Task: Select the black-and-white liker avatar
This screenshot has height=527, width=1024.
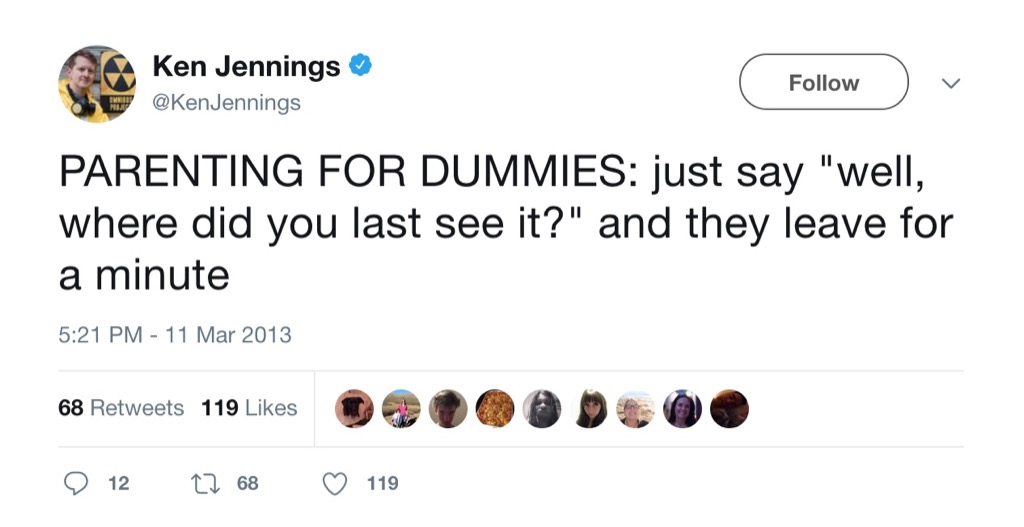Action: [x=542, y=408]
